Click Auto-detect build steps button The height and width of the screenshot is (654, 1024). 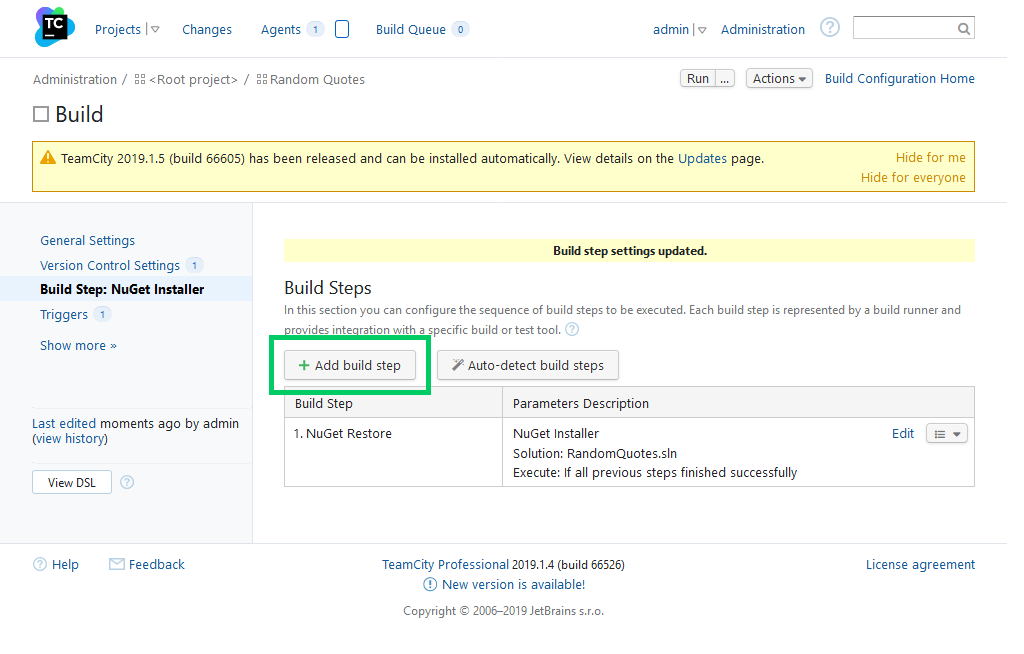pyautogui.click(x=528, y=365)
